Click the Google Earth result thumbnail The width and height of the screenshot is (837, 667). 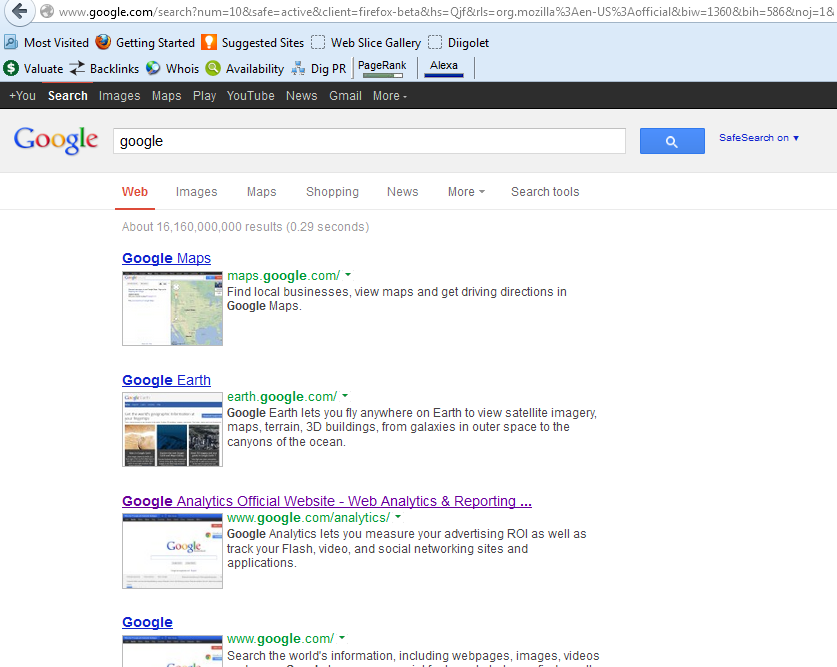pyautogui.click(x=172, y=430)
